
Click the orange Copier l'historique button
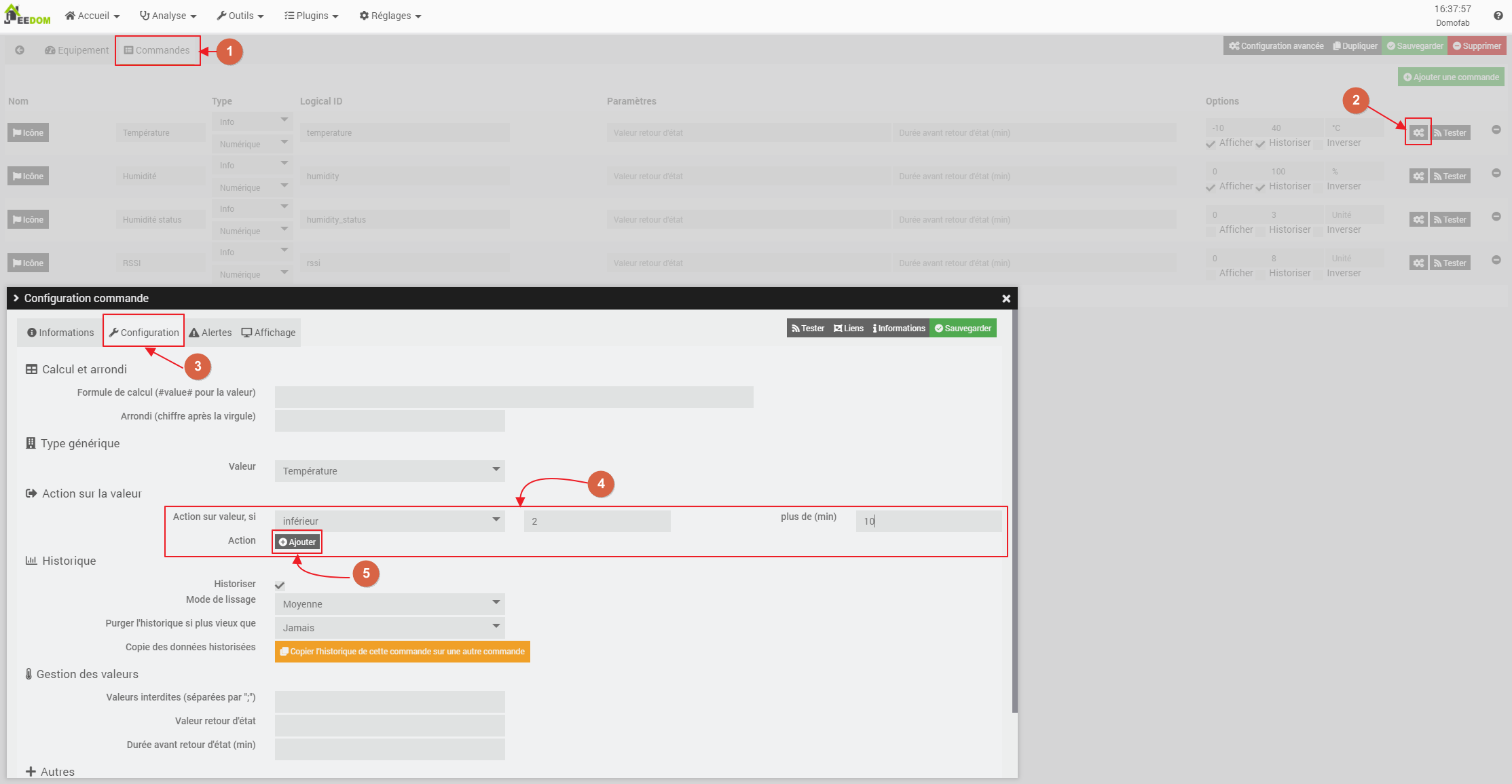coord(402,652)
